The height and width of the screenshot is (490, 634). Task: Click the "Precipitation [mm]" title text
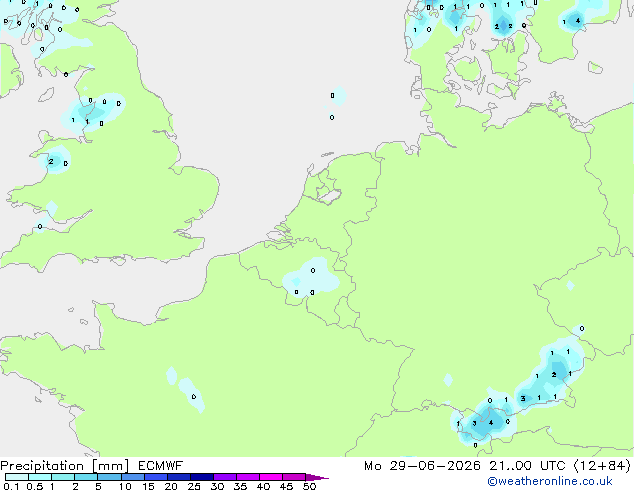pyautogui.click(x=64, y=466)
